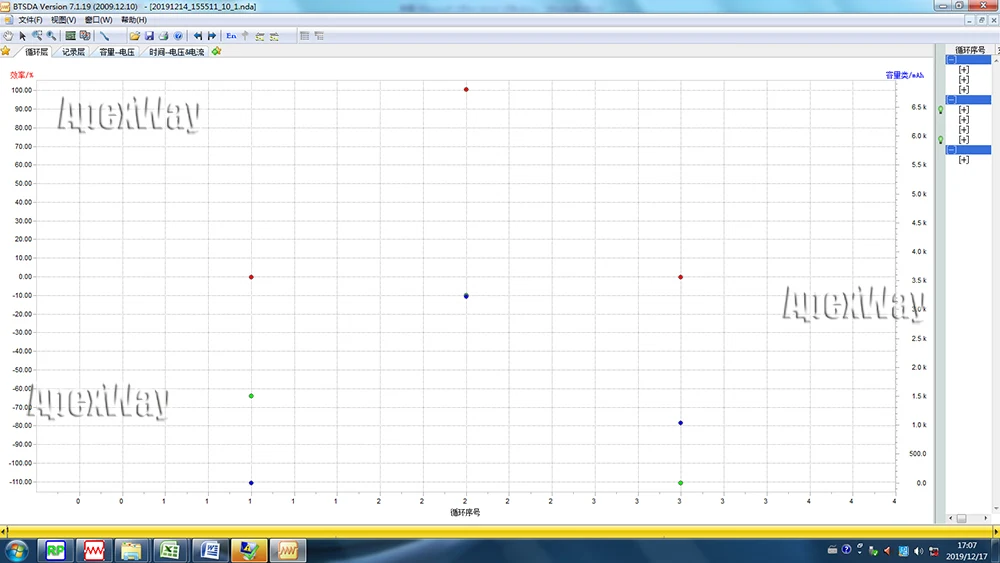Click the blue help question icon
The width and height of the screenshot is (1000, 563).
pyautogui.click(x=178, y=36)
